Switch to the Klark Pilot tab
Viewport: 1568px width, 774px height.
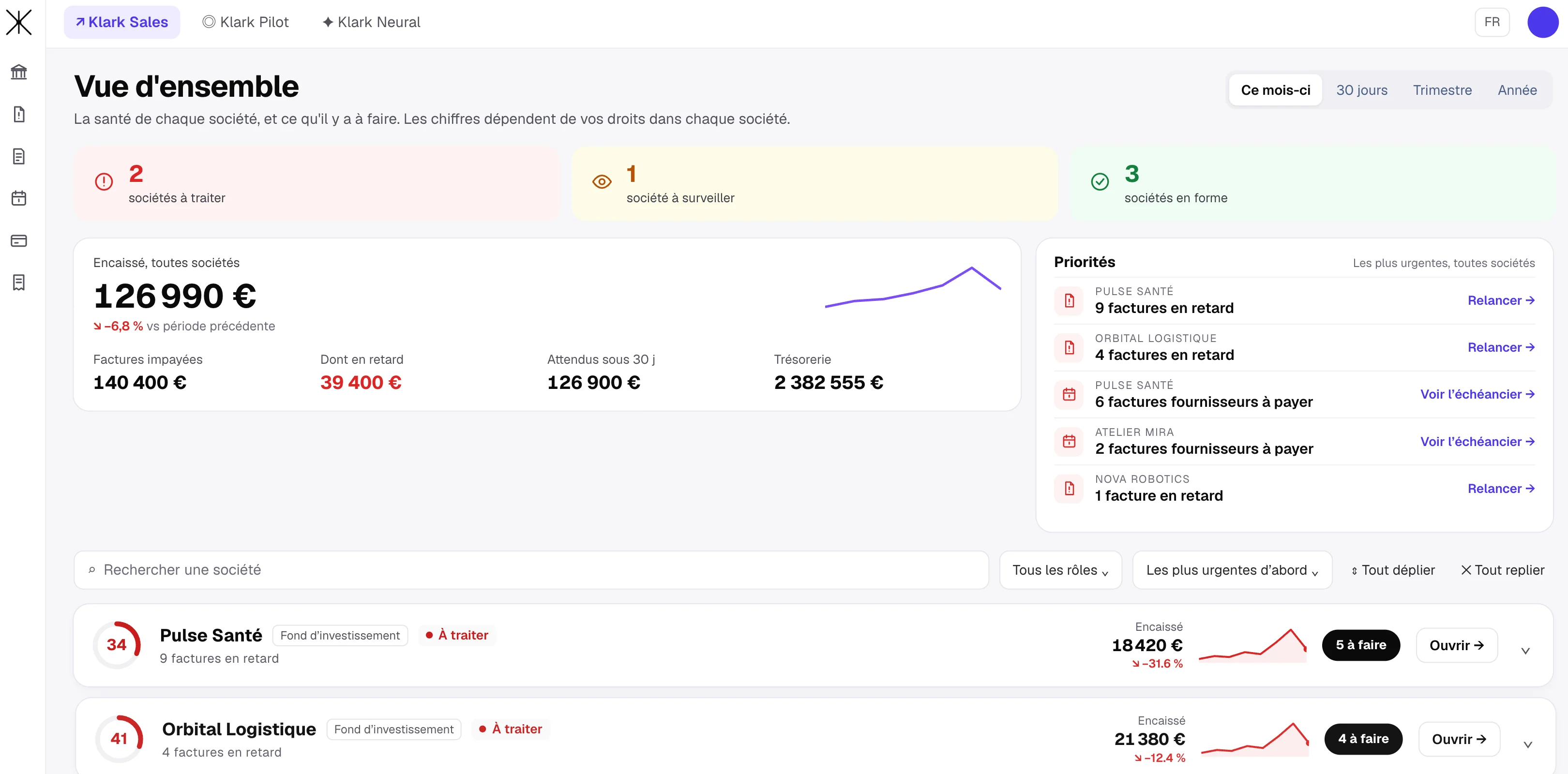pos(245,23)
